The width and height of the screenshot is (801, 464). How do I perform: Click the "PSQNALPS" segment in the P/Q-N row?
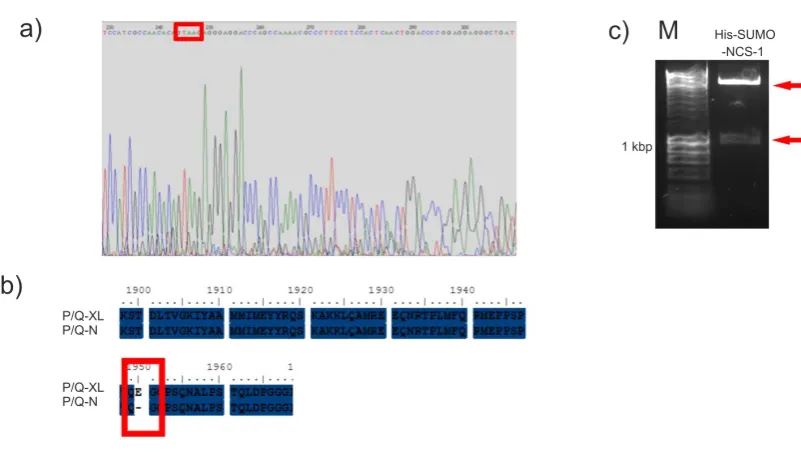pos(194,408)
